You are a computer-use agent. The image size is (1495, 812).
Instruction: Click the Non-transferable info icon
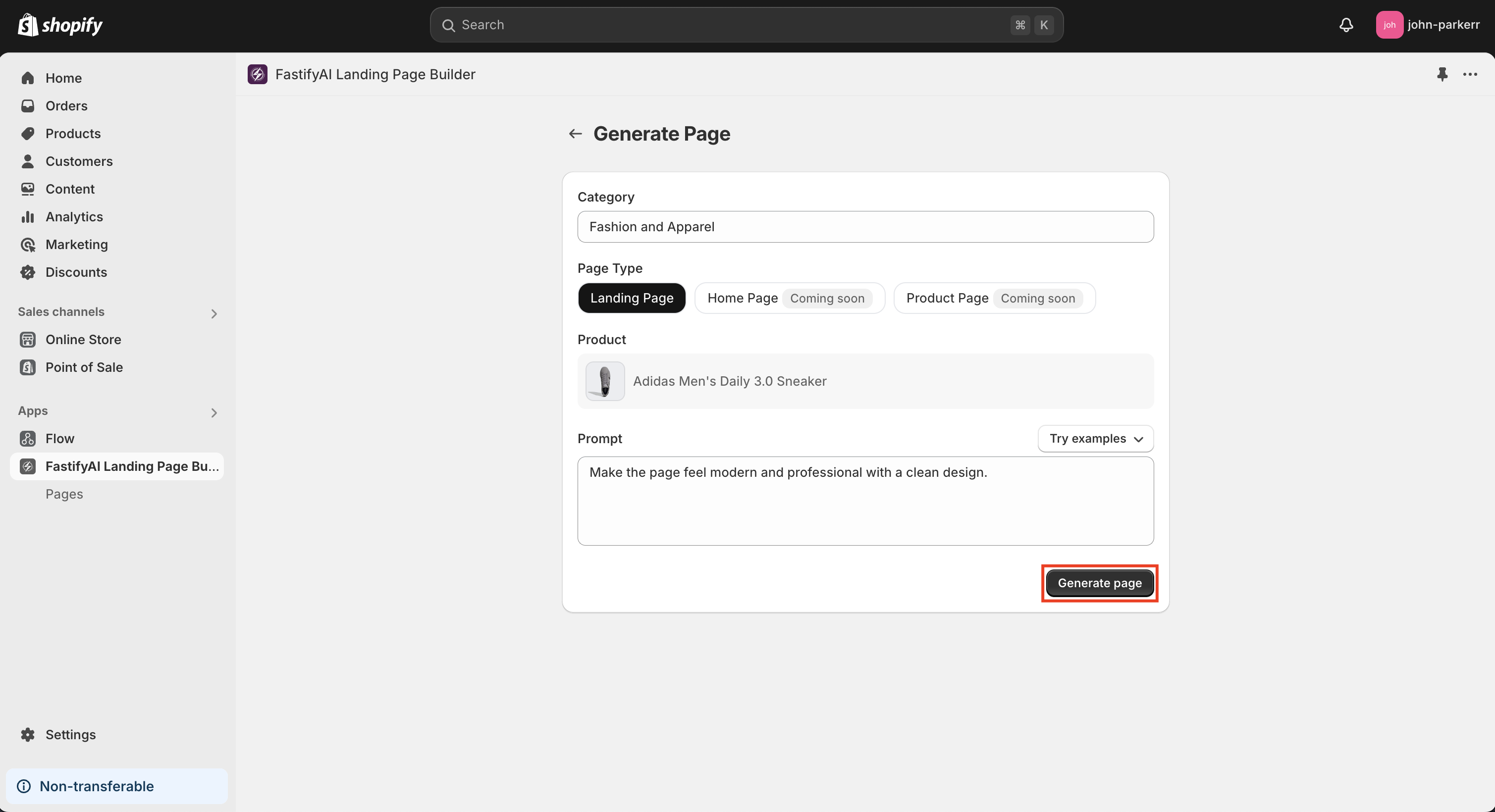pyautogui.click(x=24, y=786)
